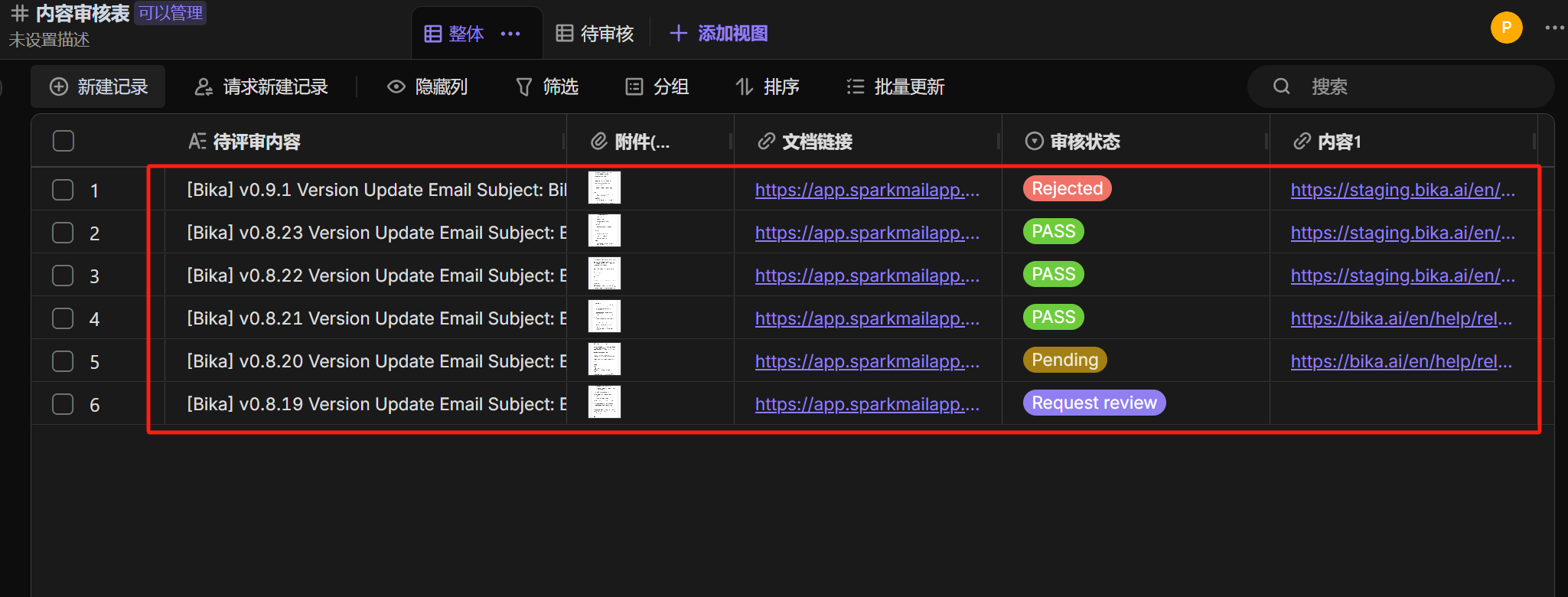The image size is (1568, 597).
Task: Open sparkmailapp link in row 3
Action: coord(867,276)
